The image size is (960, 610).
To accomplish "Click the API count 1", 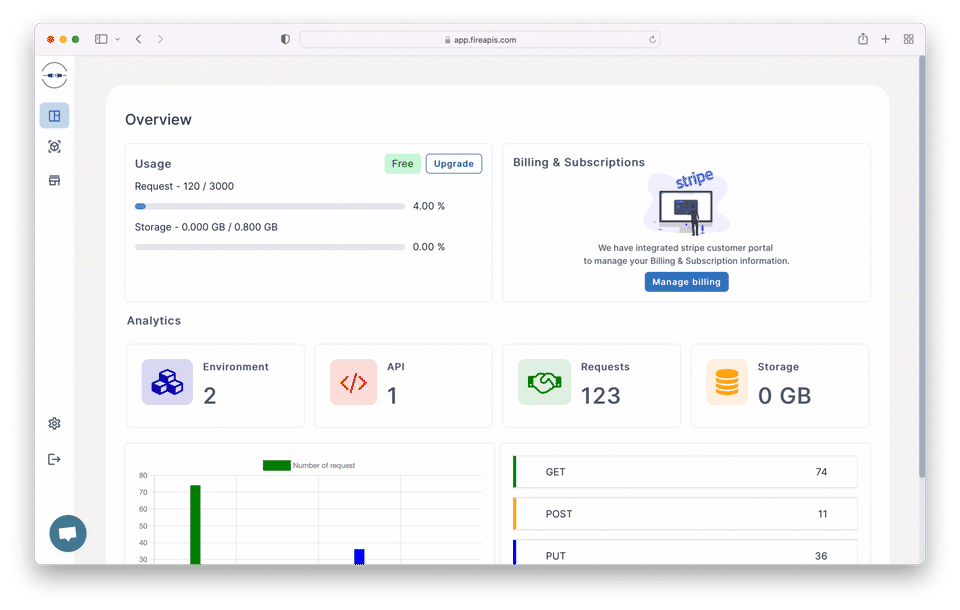I will coord(392,396).
